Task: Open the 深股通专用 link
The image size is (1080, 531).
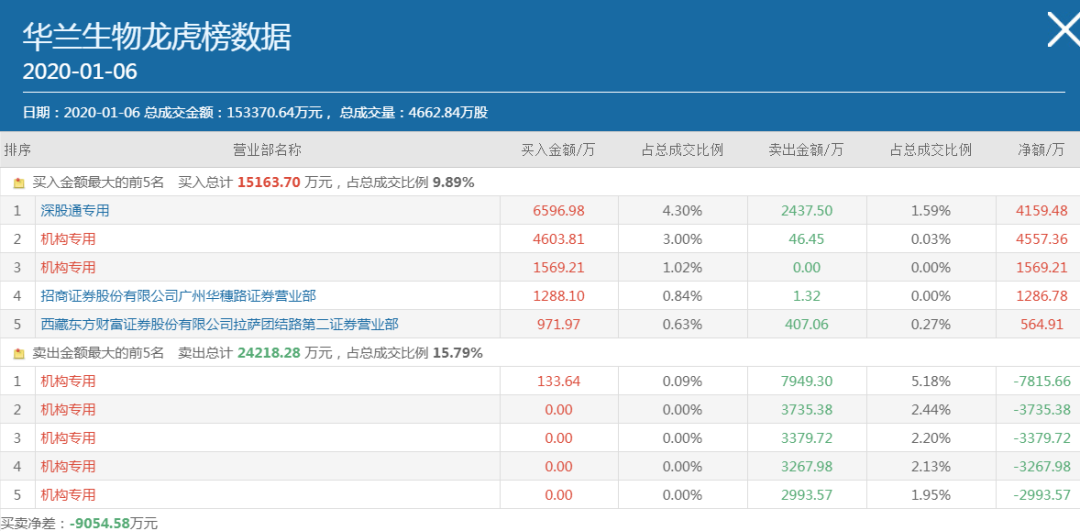Action: coord(75,211)
